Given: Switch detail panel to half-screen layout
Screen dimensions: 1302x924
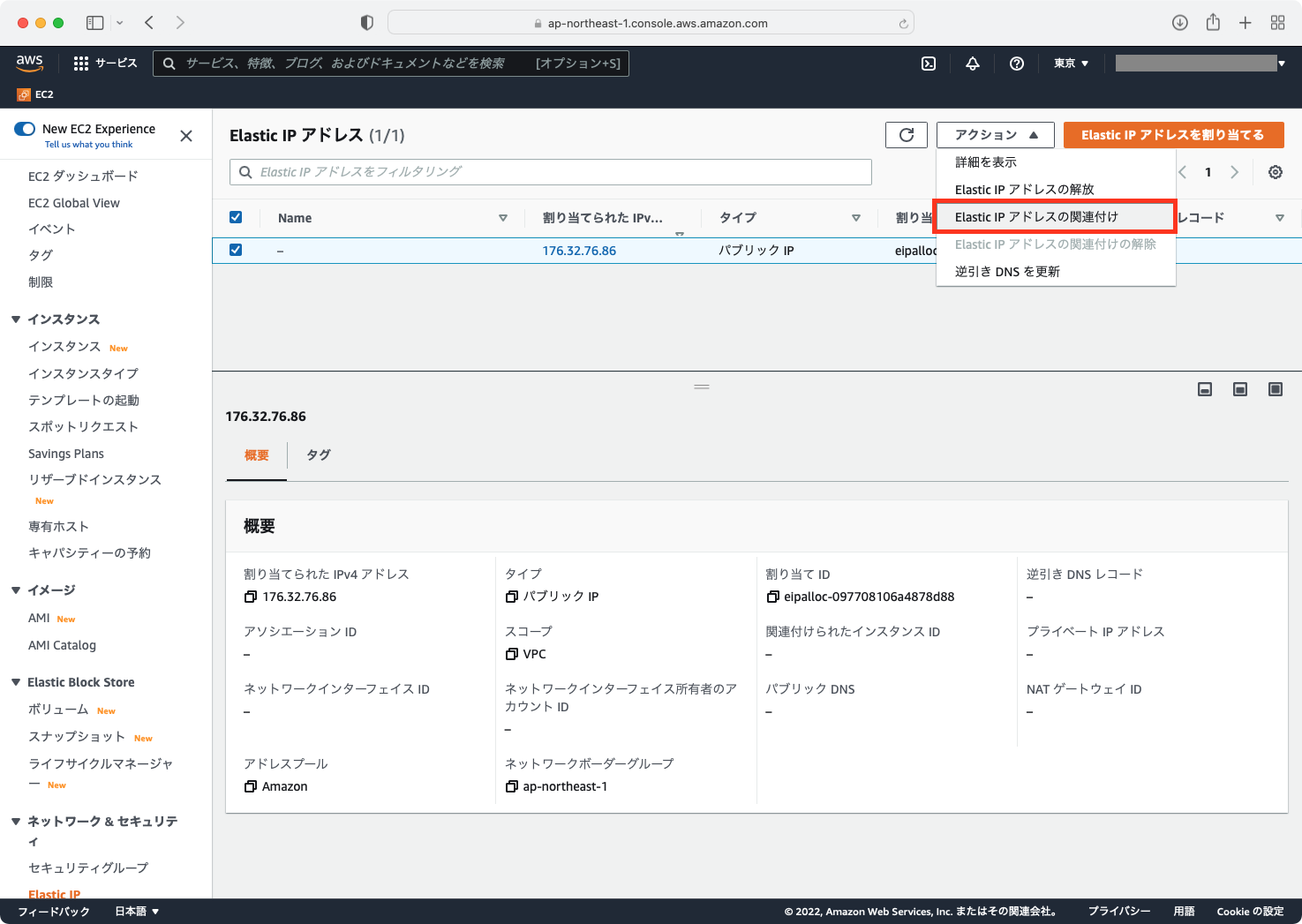Looking at the screenshot, I should click(1239, 388).
